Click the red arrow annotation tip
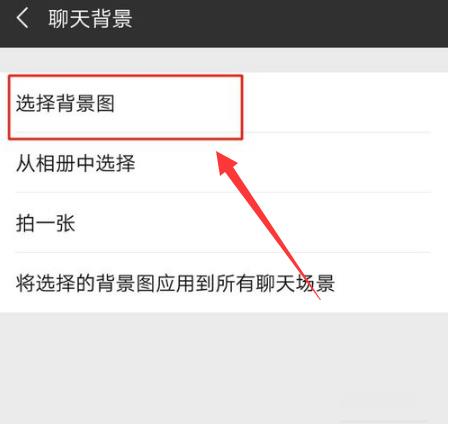This screenshot has height=424, width=458. point(218,154)
